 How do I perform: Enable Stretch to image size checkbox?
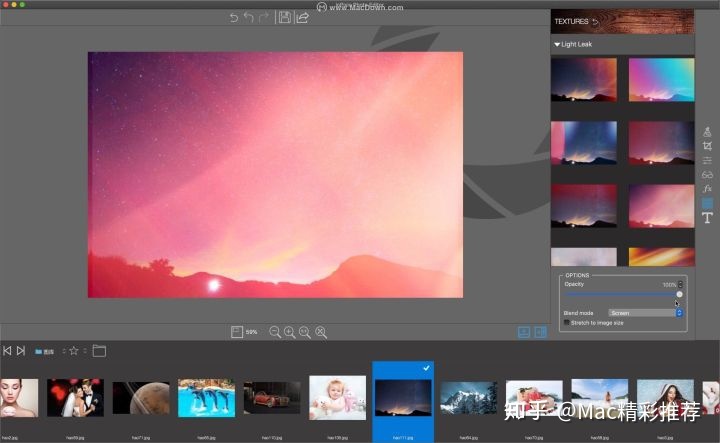[567, 322]
